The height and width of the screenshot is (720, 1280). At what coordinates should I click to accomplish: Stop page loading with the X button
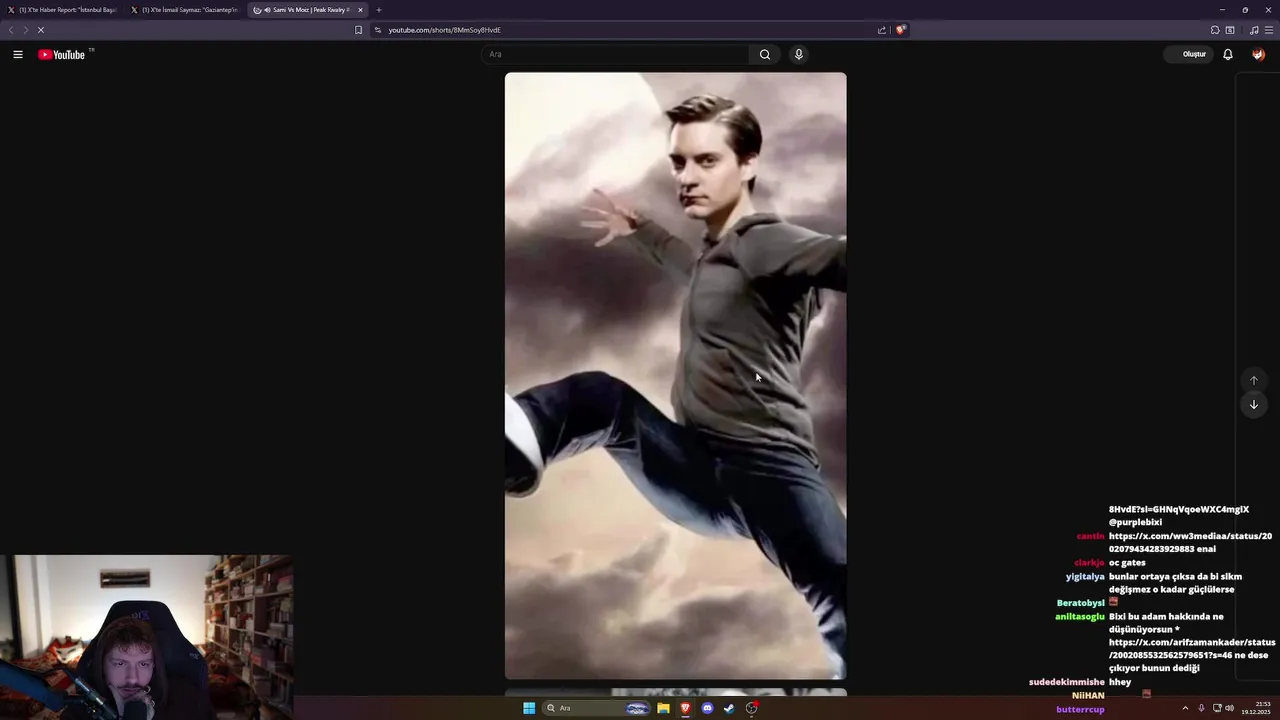pos(41,30)
